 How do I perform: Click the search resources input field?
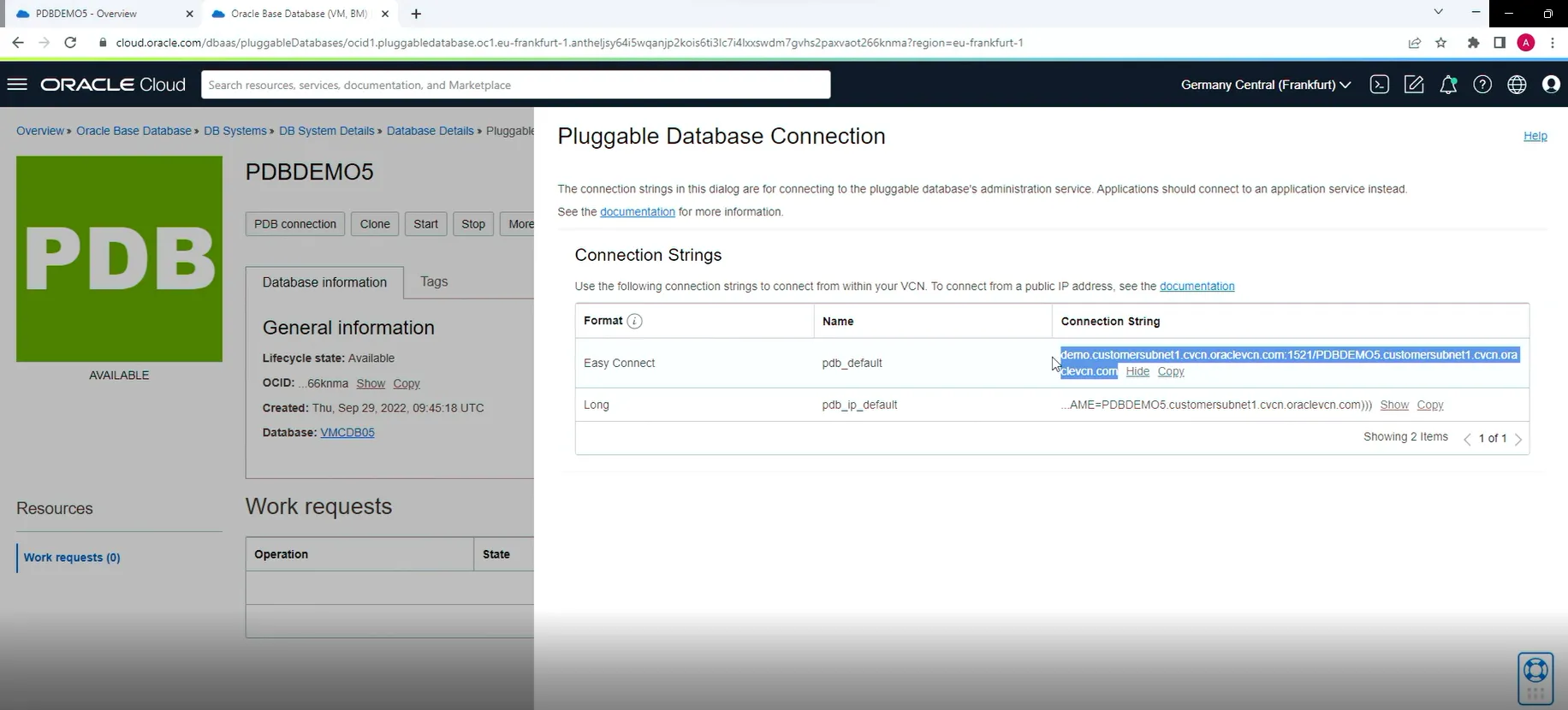pos(516,85)
